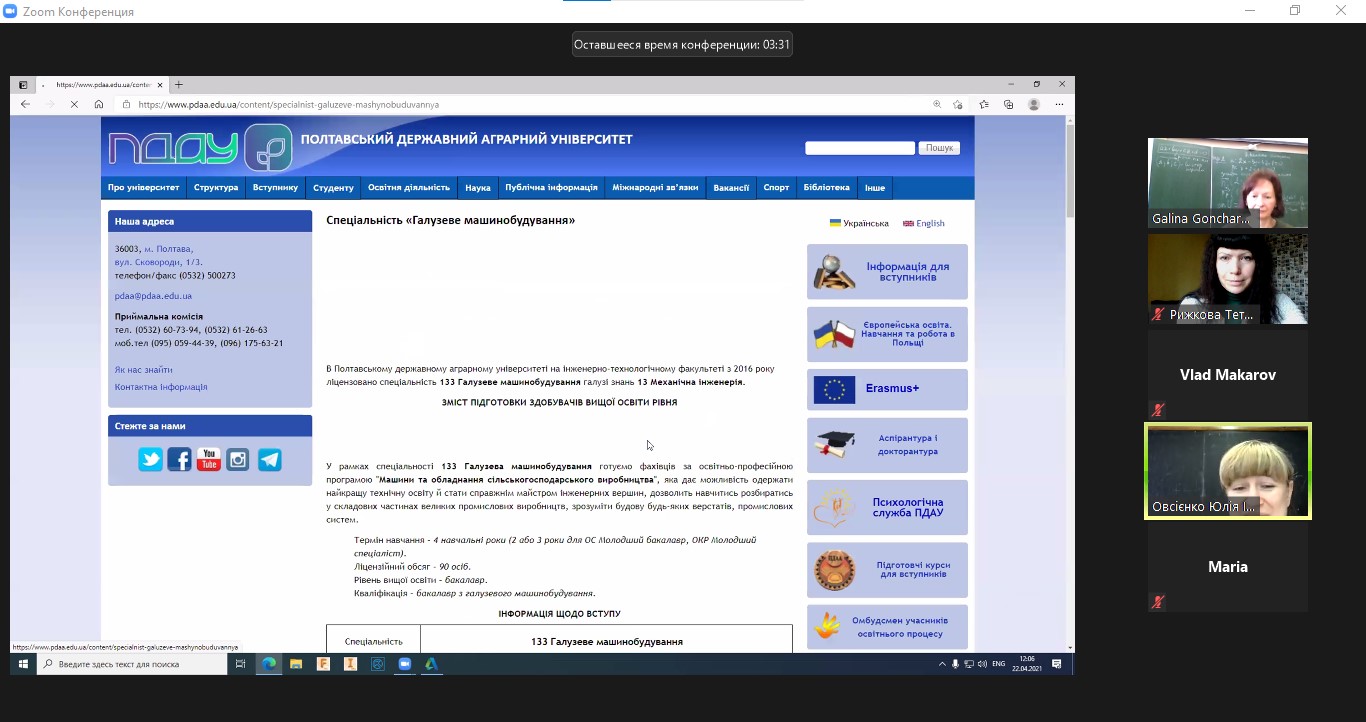1366x722 pixels.
Task: Open Microsoft Edge from taskbar
Action: 269,664
